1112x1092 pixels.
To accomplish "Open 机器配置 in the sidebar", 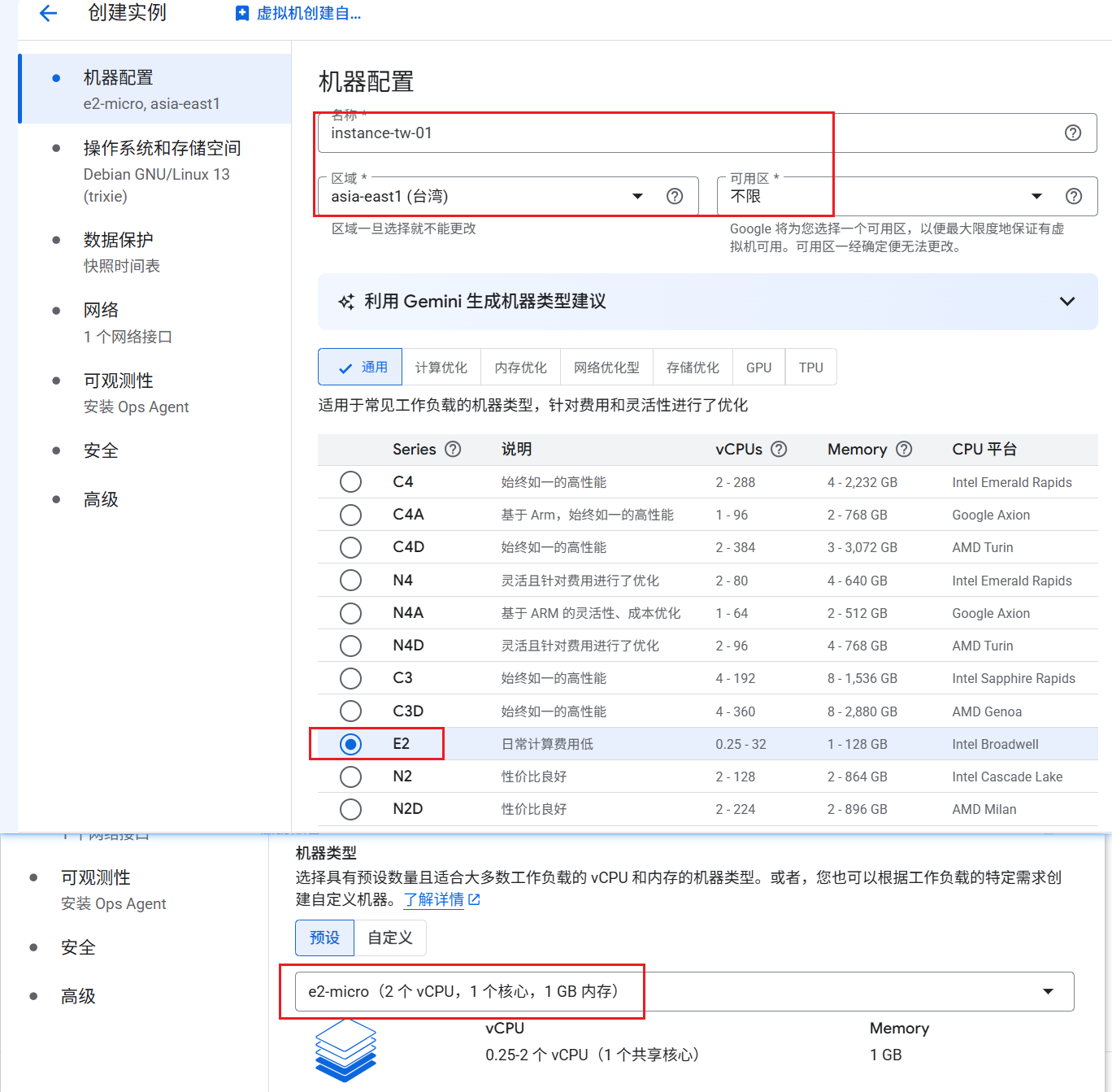I will coord(154,89).
